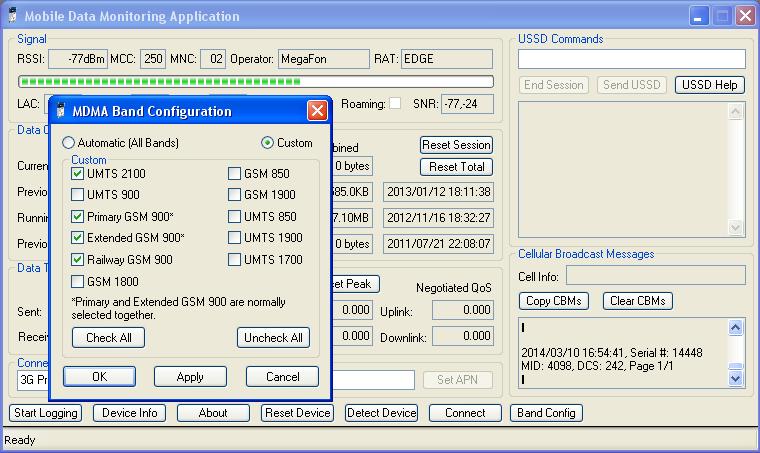Enable GSM 1800 band

77,281
